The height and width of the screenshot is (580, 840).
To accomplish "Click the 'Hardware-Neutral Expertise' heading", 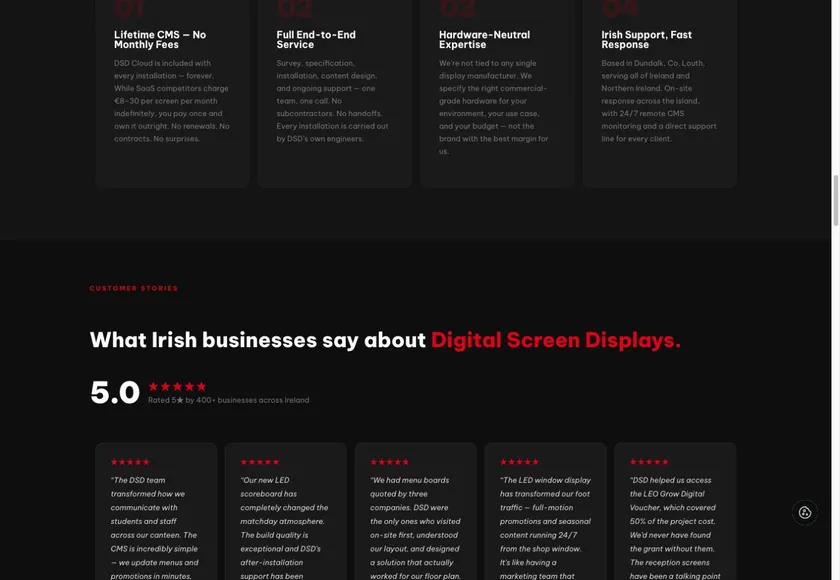I will [484, 40].
